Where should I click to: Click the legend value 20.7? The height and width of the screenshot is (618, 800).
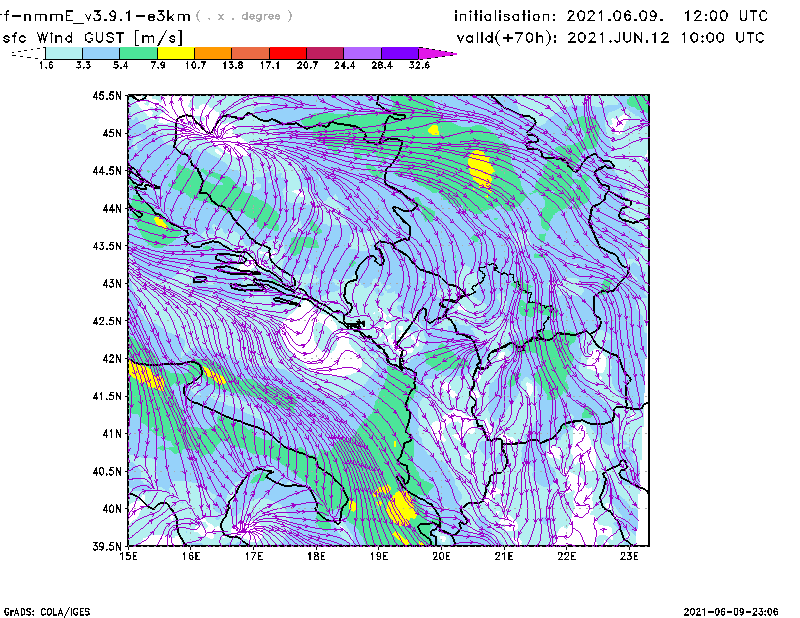coord(307,65)
